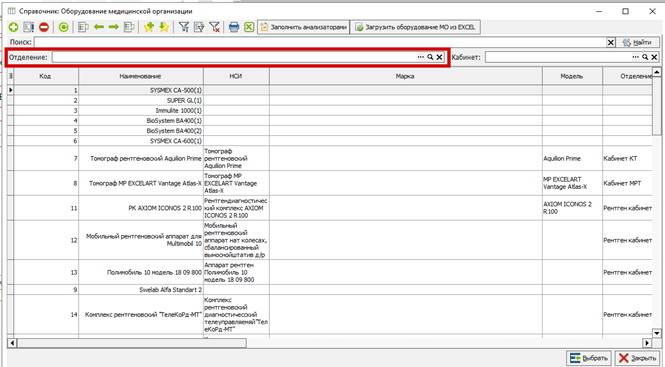Refresh the equipment list
The width and height of the screenshot is (665, 367).
coord(63,28)
